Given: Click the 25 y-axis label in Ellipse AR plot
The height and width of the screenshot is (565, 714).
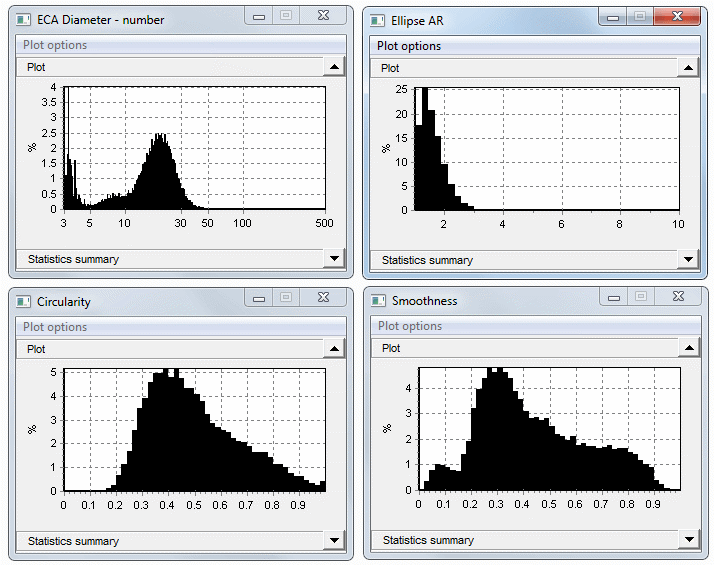Looking at the screenshot, I should [402, 89].
